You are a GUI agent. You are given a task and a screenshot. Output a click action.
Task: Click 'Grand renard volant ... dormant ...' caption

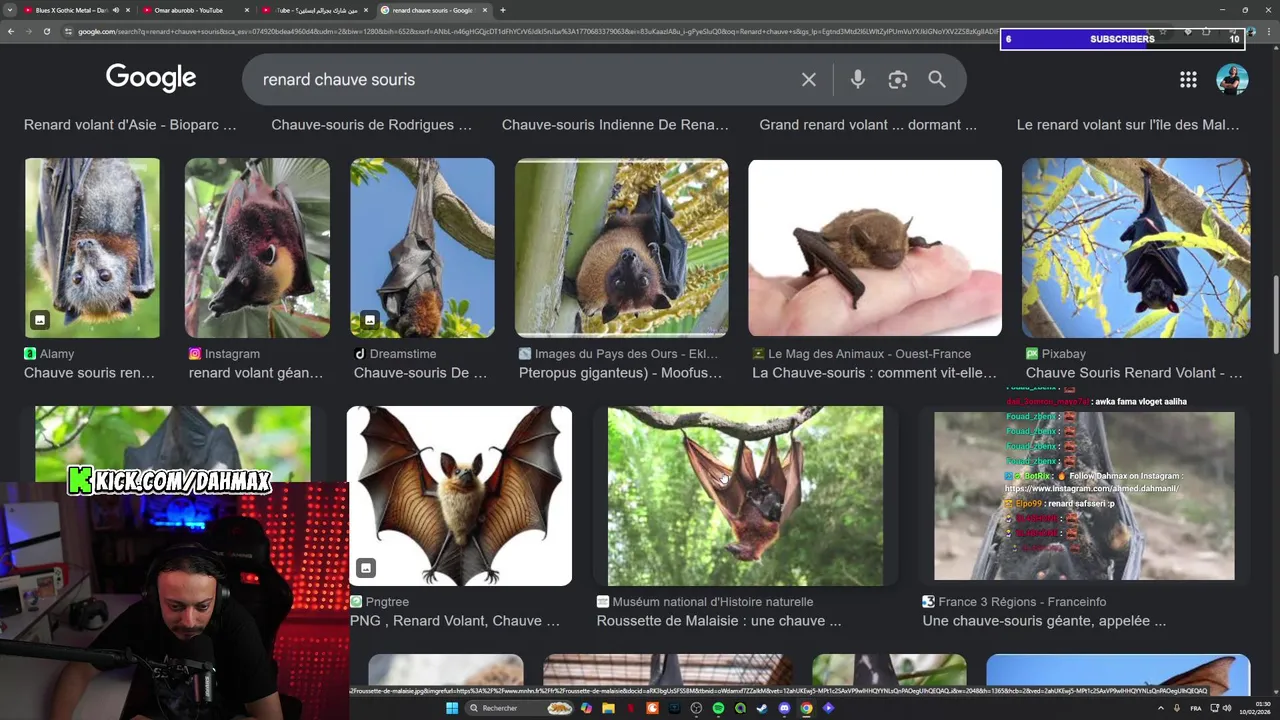(868, 125)
